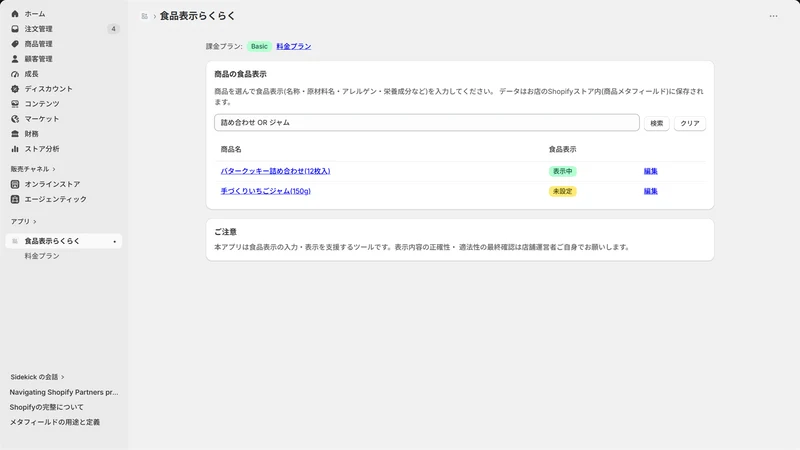Open the three-dot more actions menu

pos(773,16)
